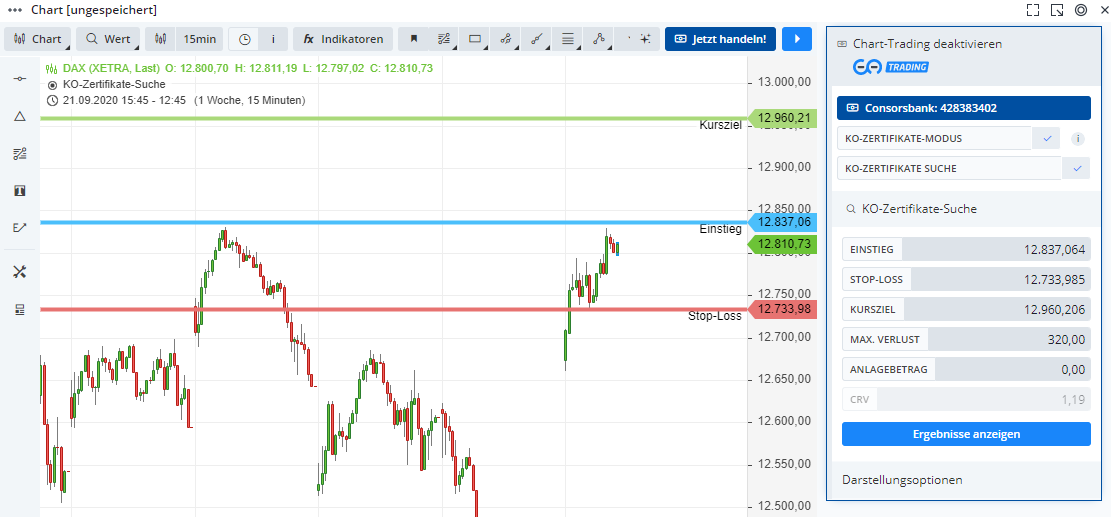The height and width of the screenshot is (517, 1117).
Task: Click the fullscreen brackets icon at top right
Action: (1033, 10)
